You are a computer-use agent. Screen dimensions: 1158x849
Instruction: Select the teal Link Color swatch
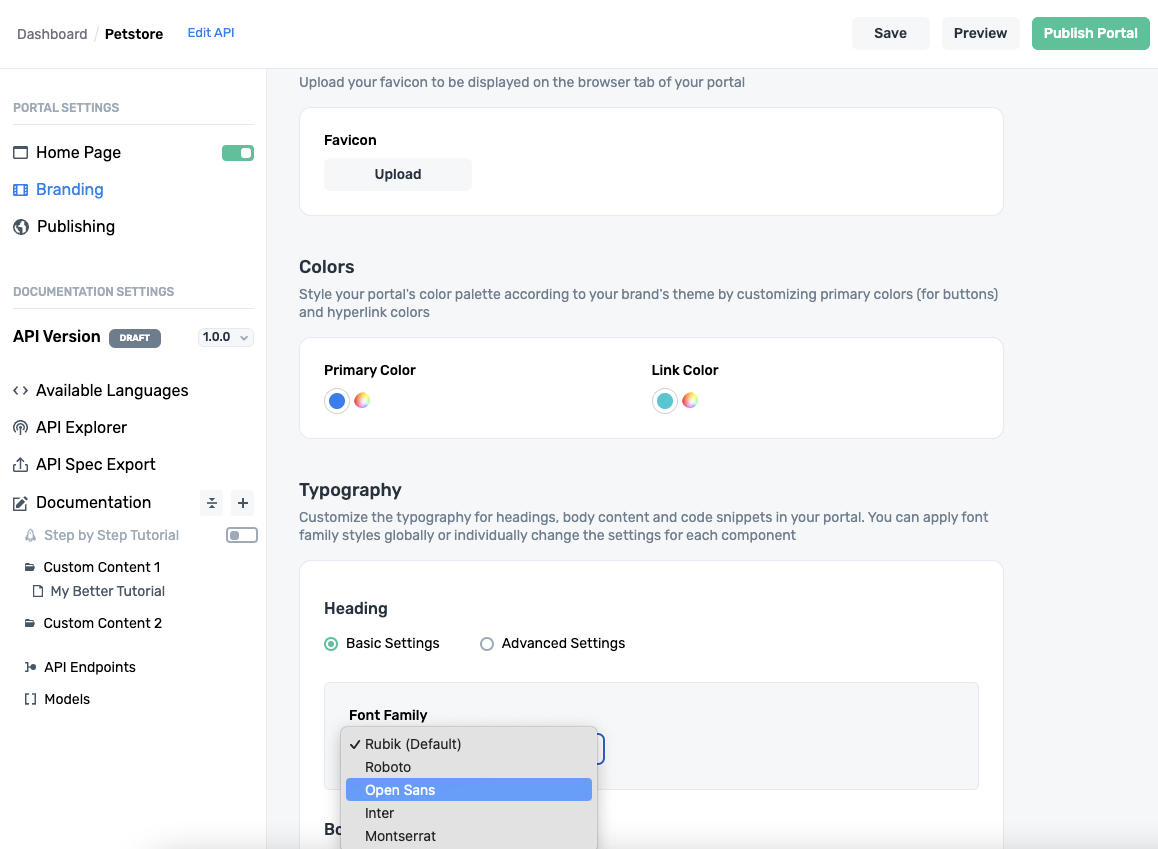tap(665, 401)
